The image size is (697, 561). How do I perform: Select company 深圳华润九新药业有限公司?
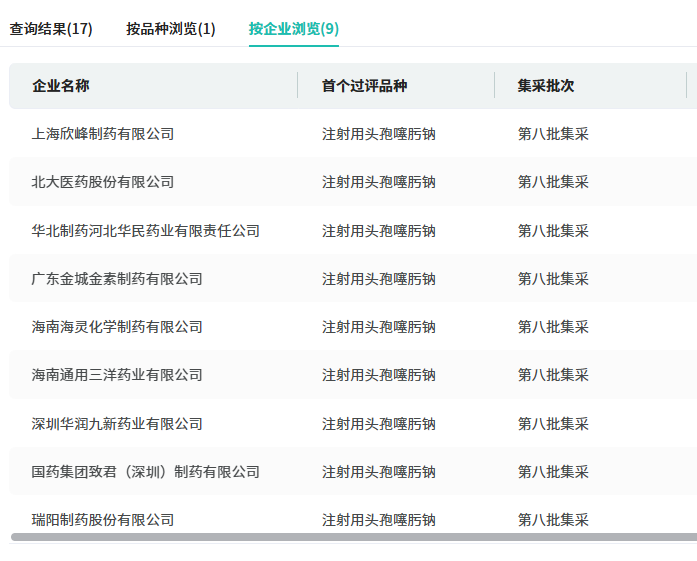(x=117, y=424)
